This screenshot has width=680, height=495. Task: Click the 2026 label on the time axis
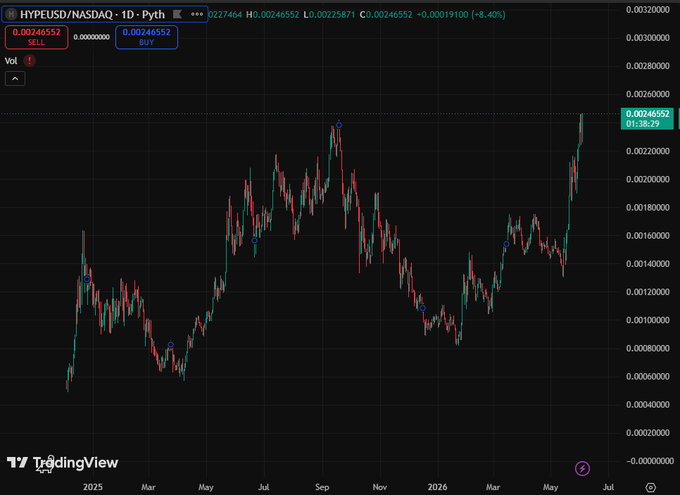[x=437, y=487]
